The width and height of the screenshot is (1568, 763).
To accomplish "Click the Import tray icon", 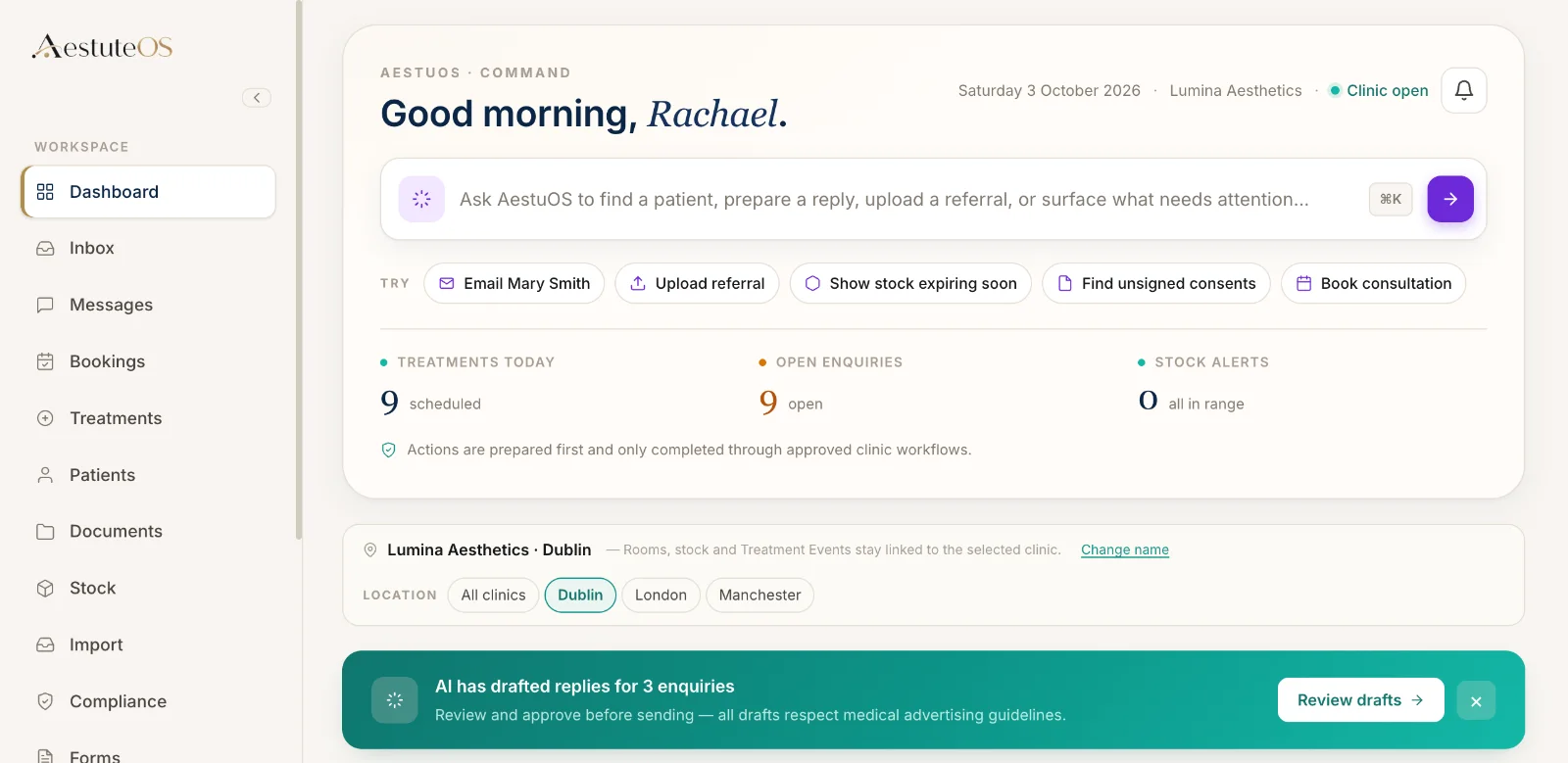I will (45, 644).
